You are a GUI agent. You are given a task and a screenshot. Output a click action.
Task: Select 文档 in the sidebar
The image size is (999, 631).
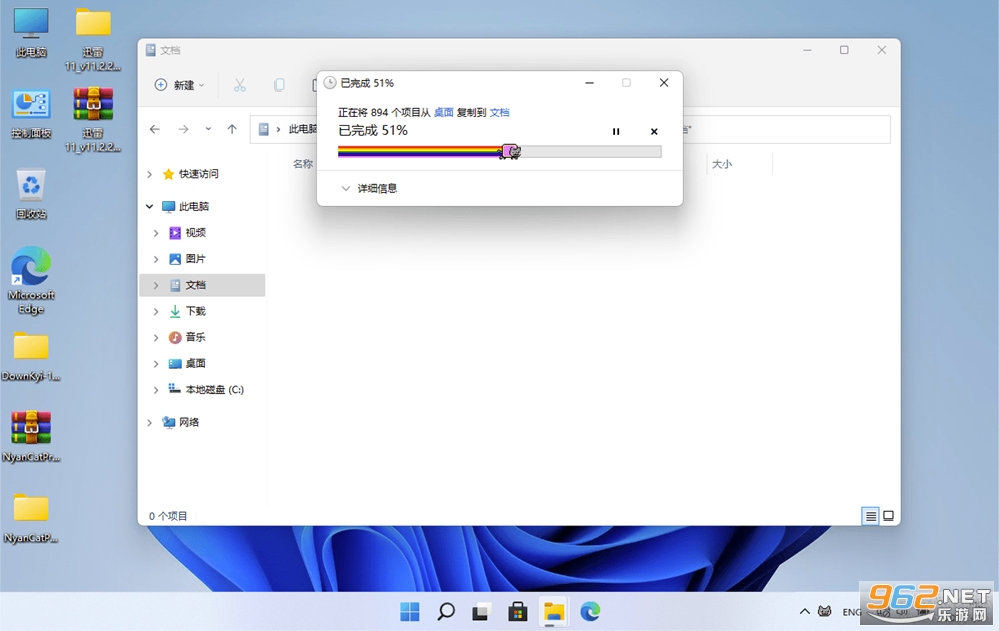[202, 285]
